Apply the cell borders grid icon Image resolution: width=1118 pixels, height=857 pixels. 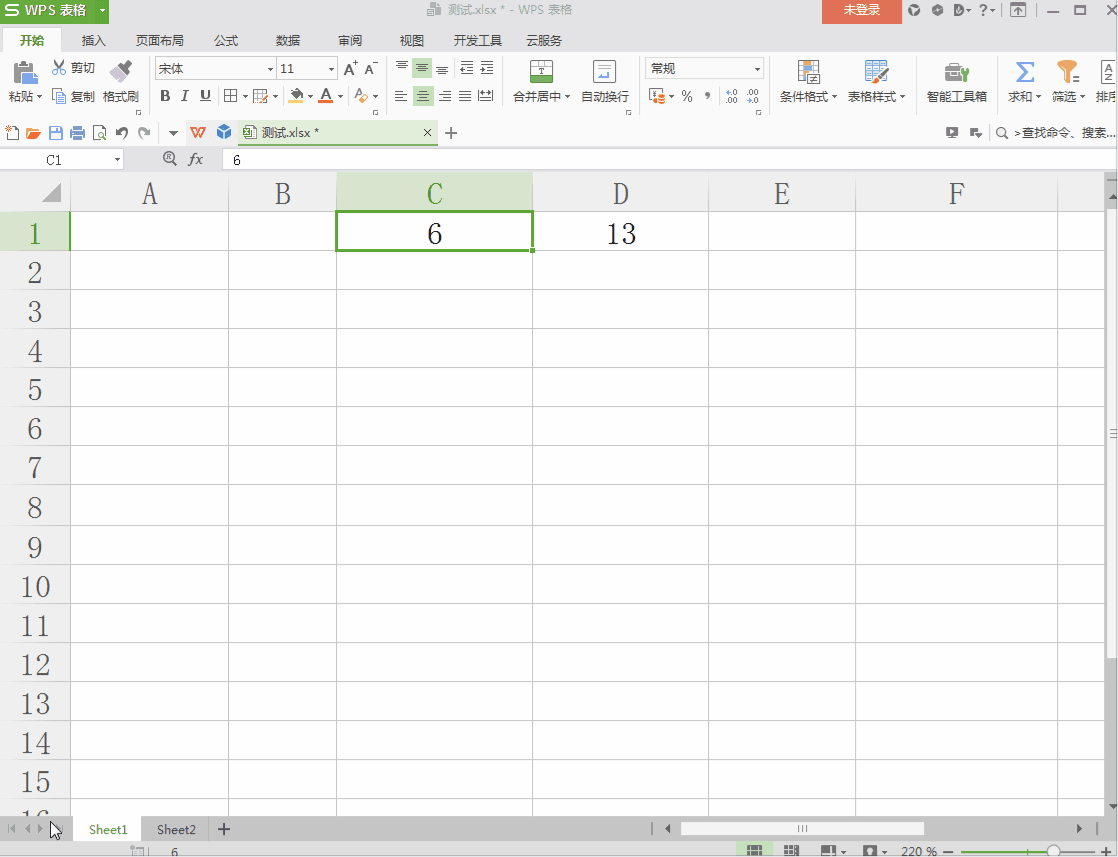(x=230, y=96)
